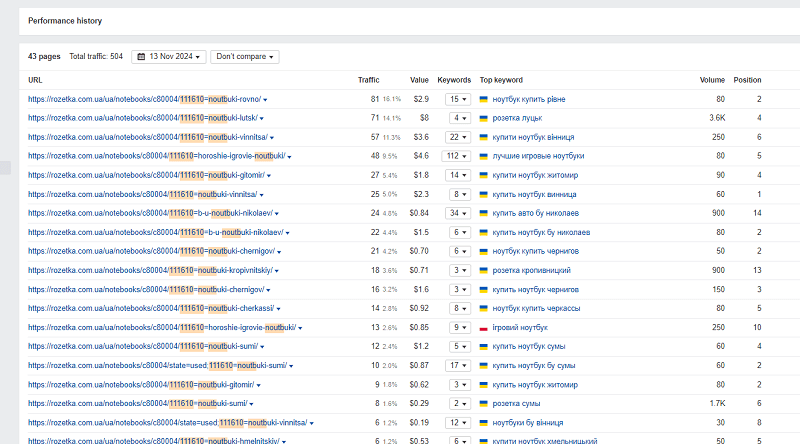Expand keywords dropdown showing 34

458,213
